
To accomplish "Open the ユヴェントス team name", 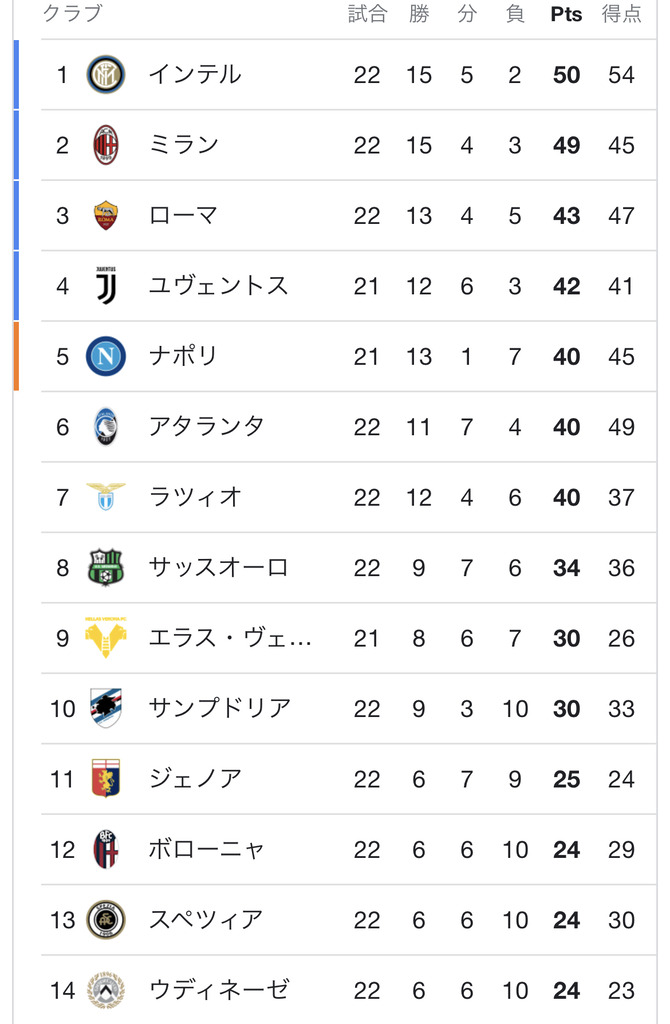I will (218, 286).
